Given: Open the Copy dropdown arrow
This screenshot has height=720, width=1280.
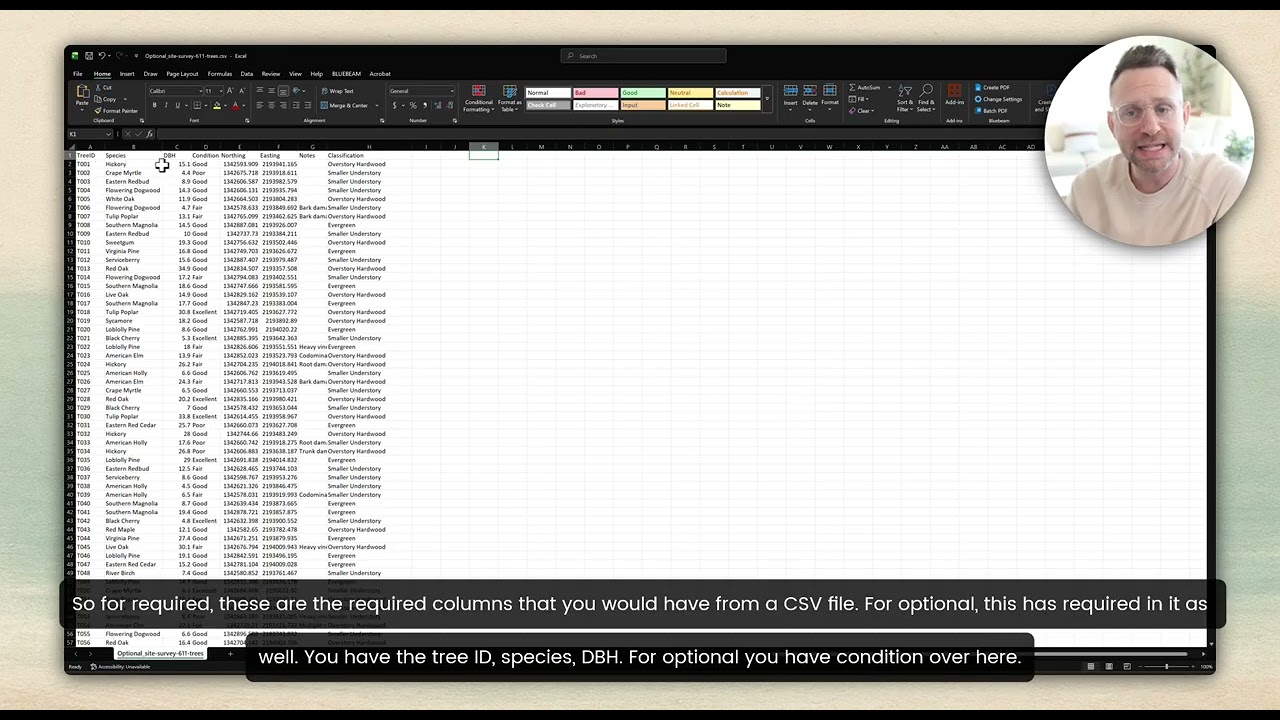Looking at the screenshot, I should click(125, 99).
